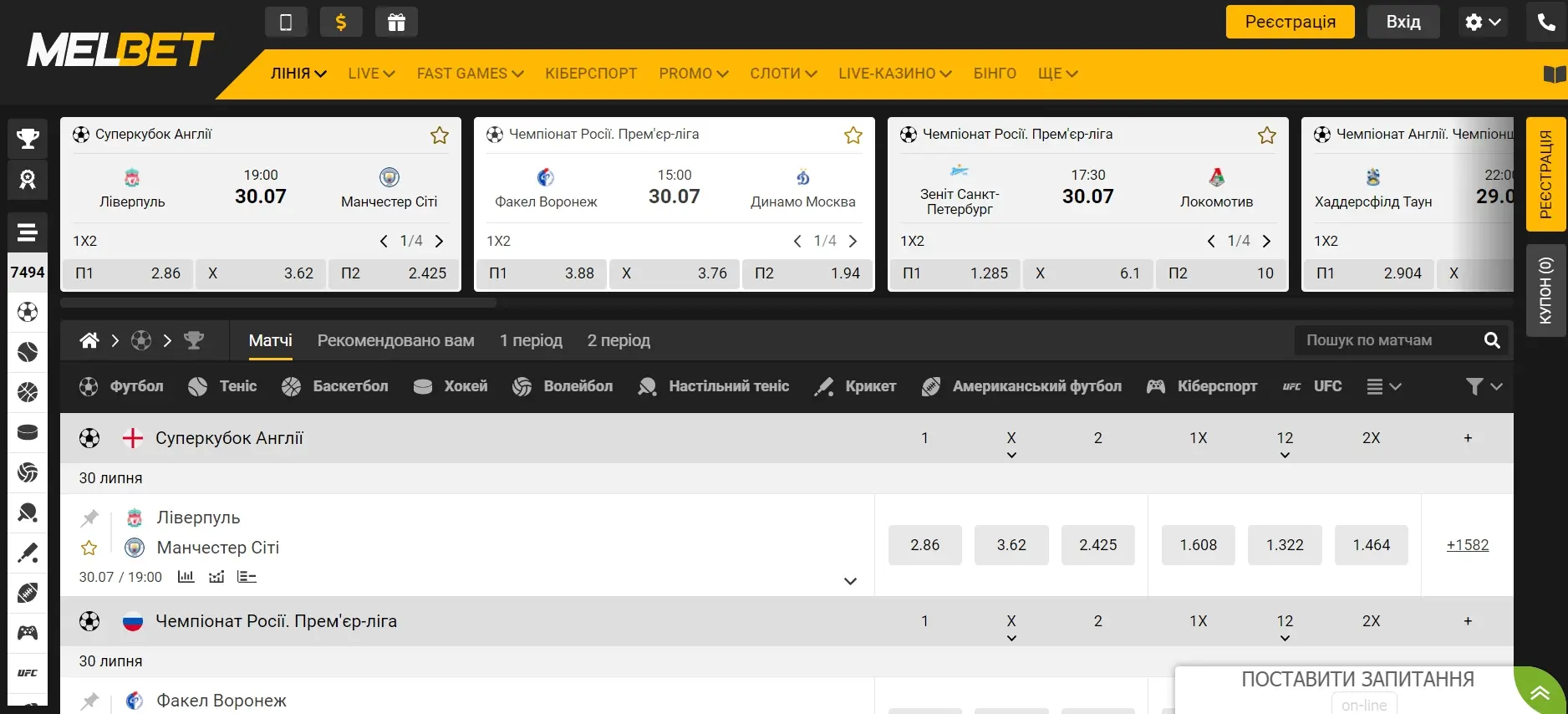Click the Реєстрація button
The image size is (1568, 714).
pos(1290,23)
